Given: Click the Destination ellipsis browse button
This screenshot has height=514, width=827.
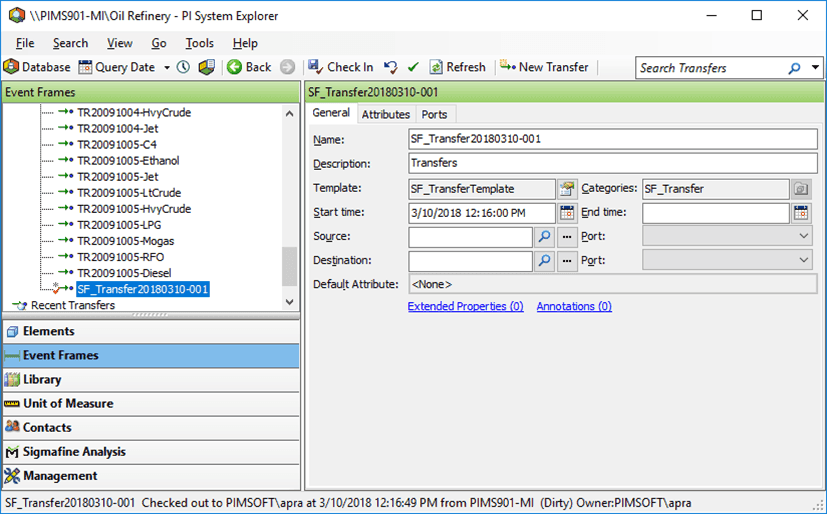Looking at the screenshot, I should coord(567,261).
